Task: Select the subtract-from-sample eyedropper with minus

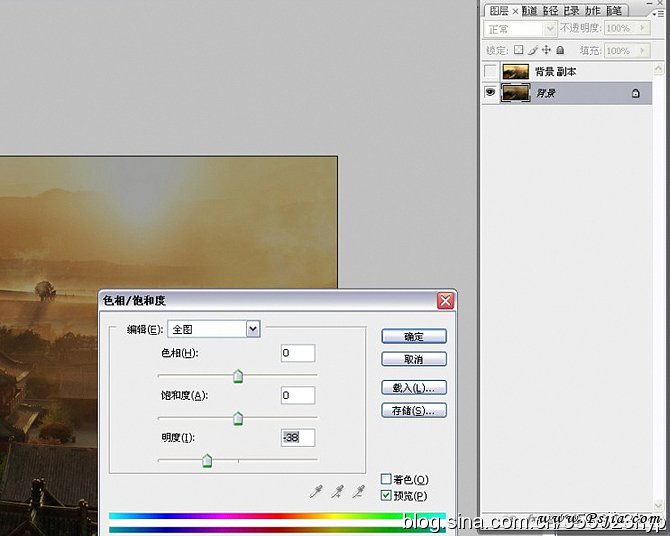Action: click(x=358, y=492)
